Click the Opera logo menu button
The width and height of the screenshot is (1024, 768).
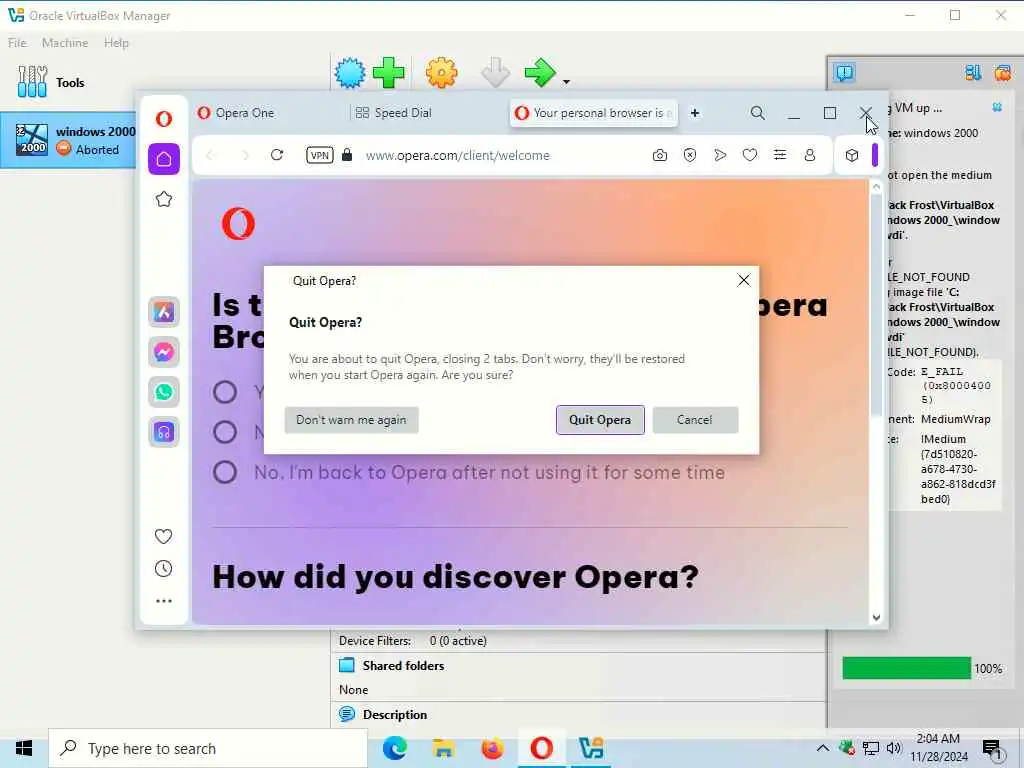coord(164,119)
